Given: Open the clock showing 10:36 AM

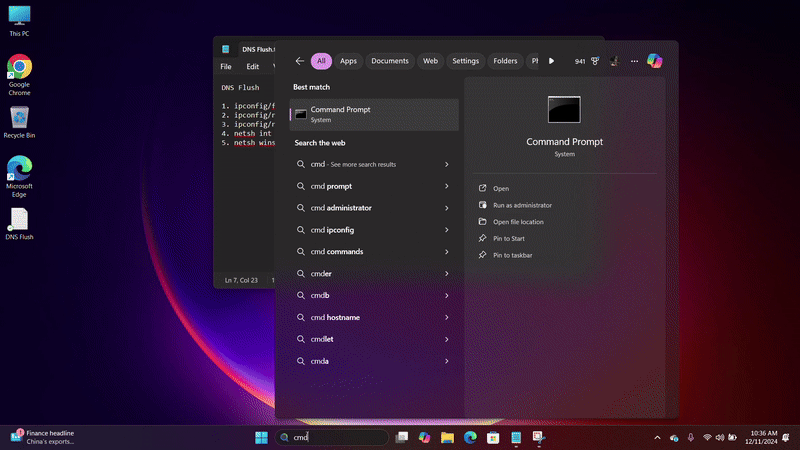Looking at the screenshot, I should pos(761,437).
